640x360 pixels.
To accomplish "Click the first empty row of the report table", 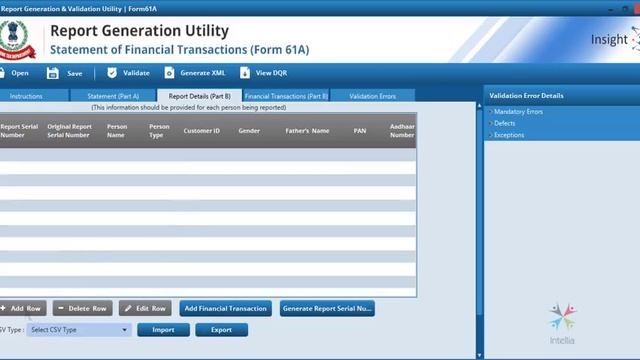I will 208,155.
